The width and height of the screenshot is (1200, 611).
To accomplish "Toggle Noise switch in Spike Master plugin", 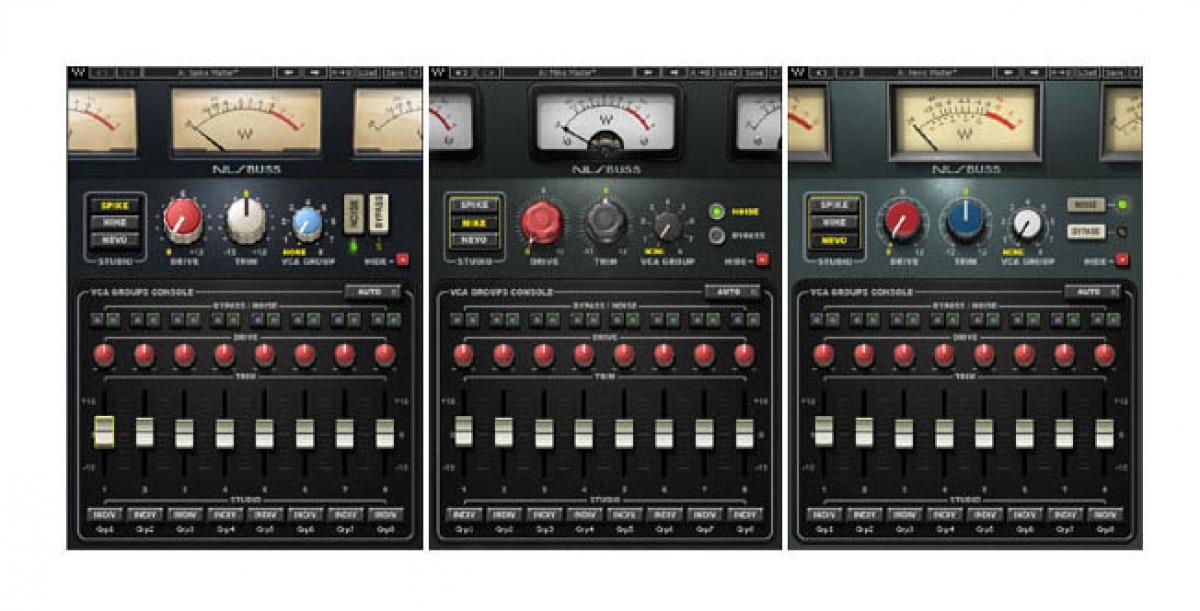I will click(353, 214).
